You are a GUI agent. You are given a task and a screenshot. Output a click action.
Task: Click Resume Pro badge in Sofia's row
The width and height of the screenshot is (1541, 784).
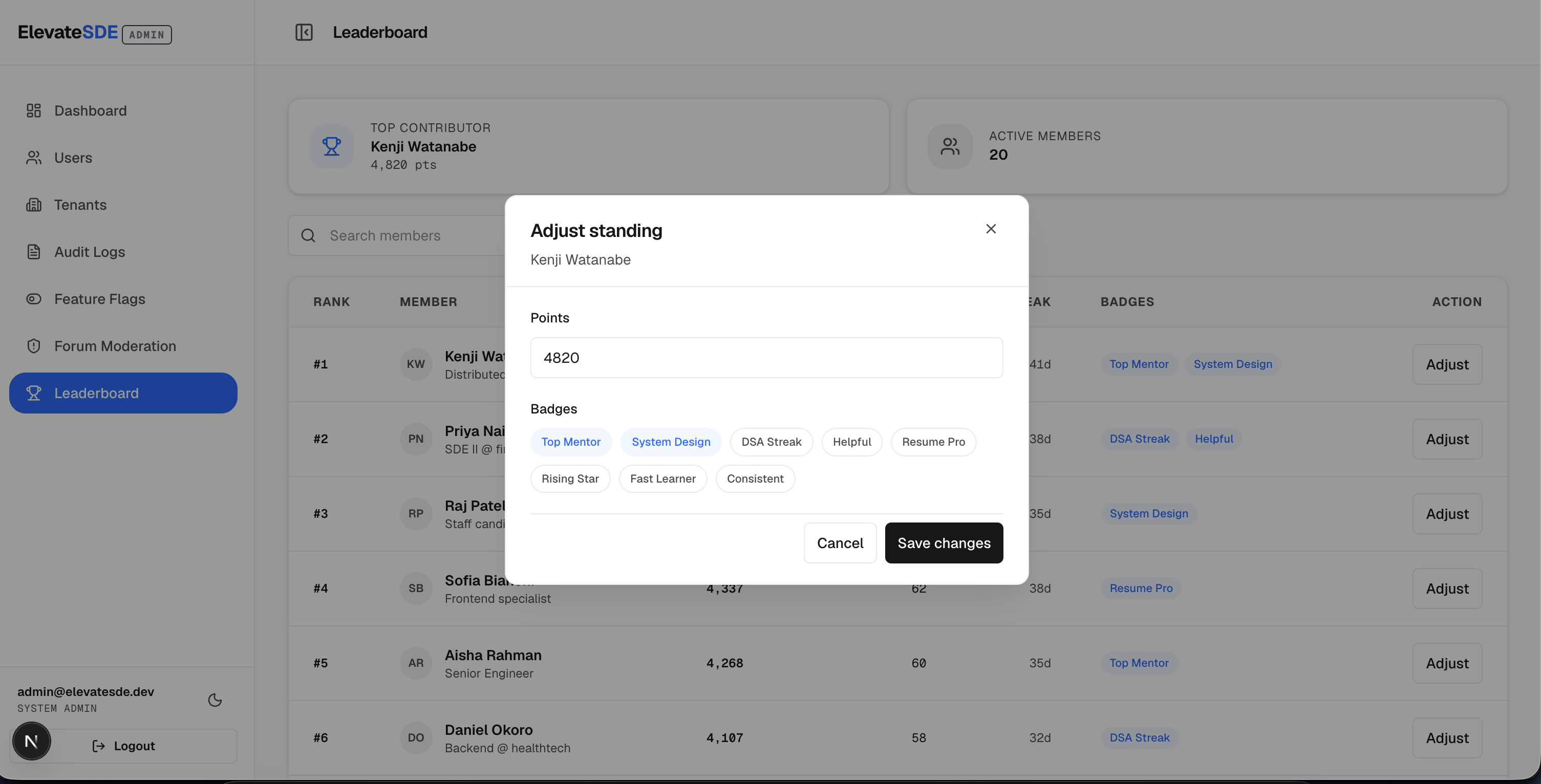[x=1141, y=589]
